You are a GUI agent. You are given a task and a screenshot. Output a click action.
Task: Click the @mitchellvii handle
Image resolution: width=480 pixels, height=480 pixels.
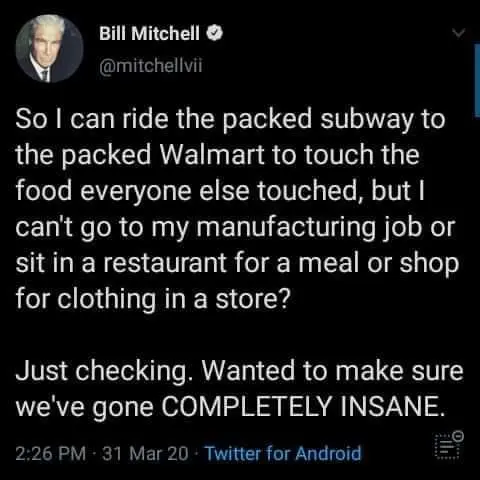151,66
